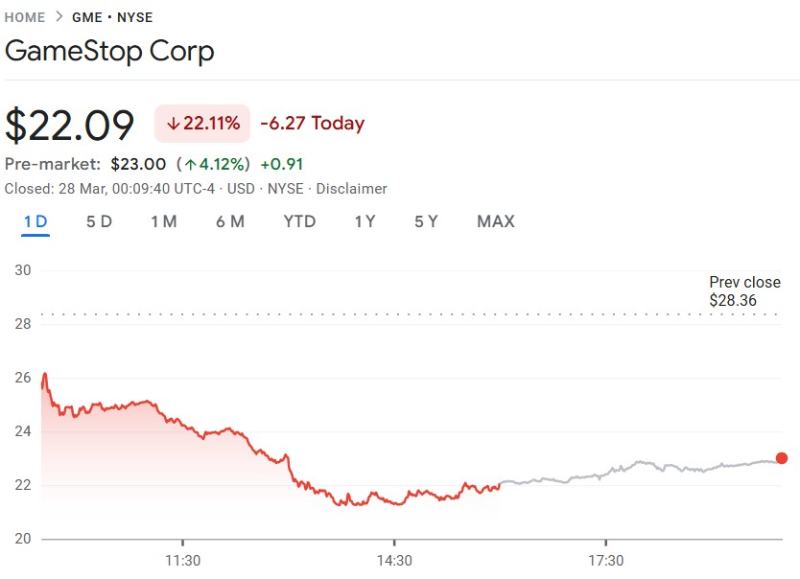Click the Prev close $28.36 label
800x579 pixels.
[744, 291]
